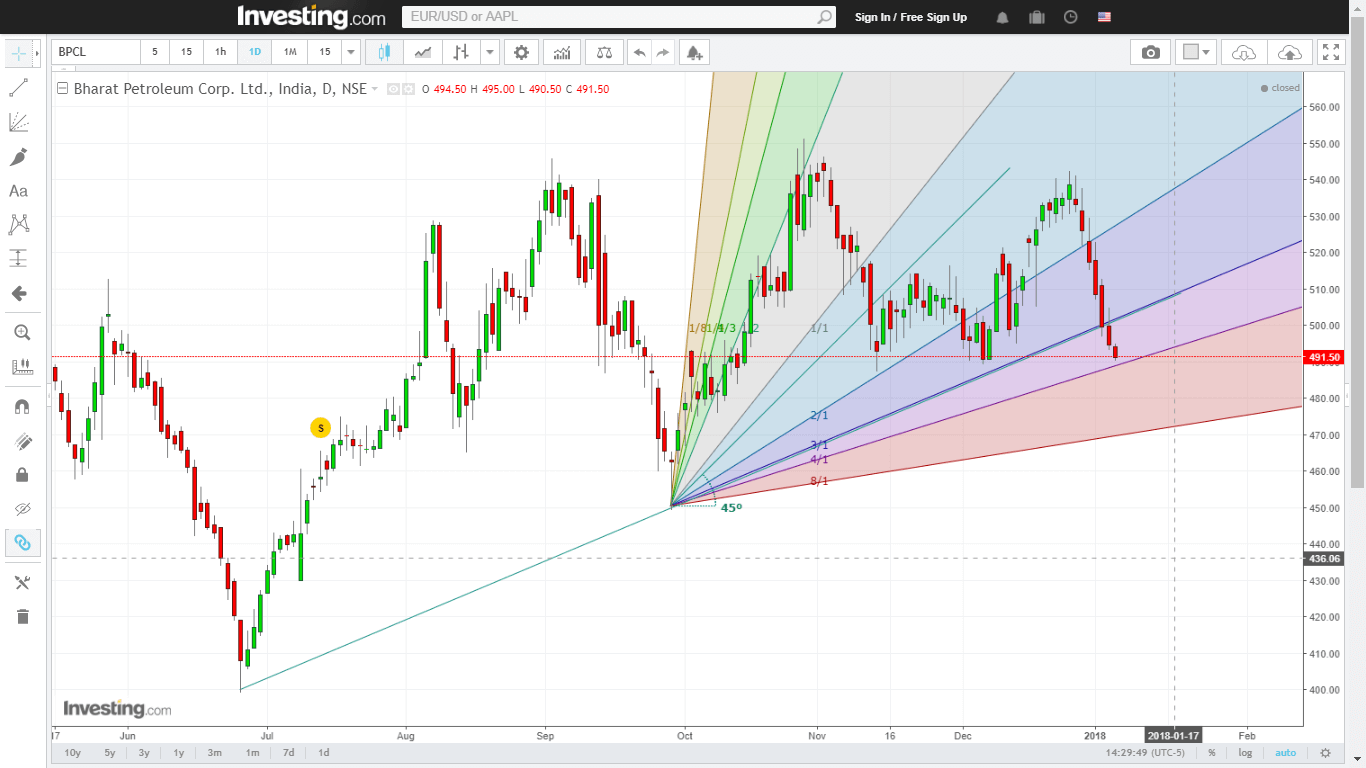Open bottom-right chart settings gear
The height and width of the screenshot is (768, 1366).
1325,753
